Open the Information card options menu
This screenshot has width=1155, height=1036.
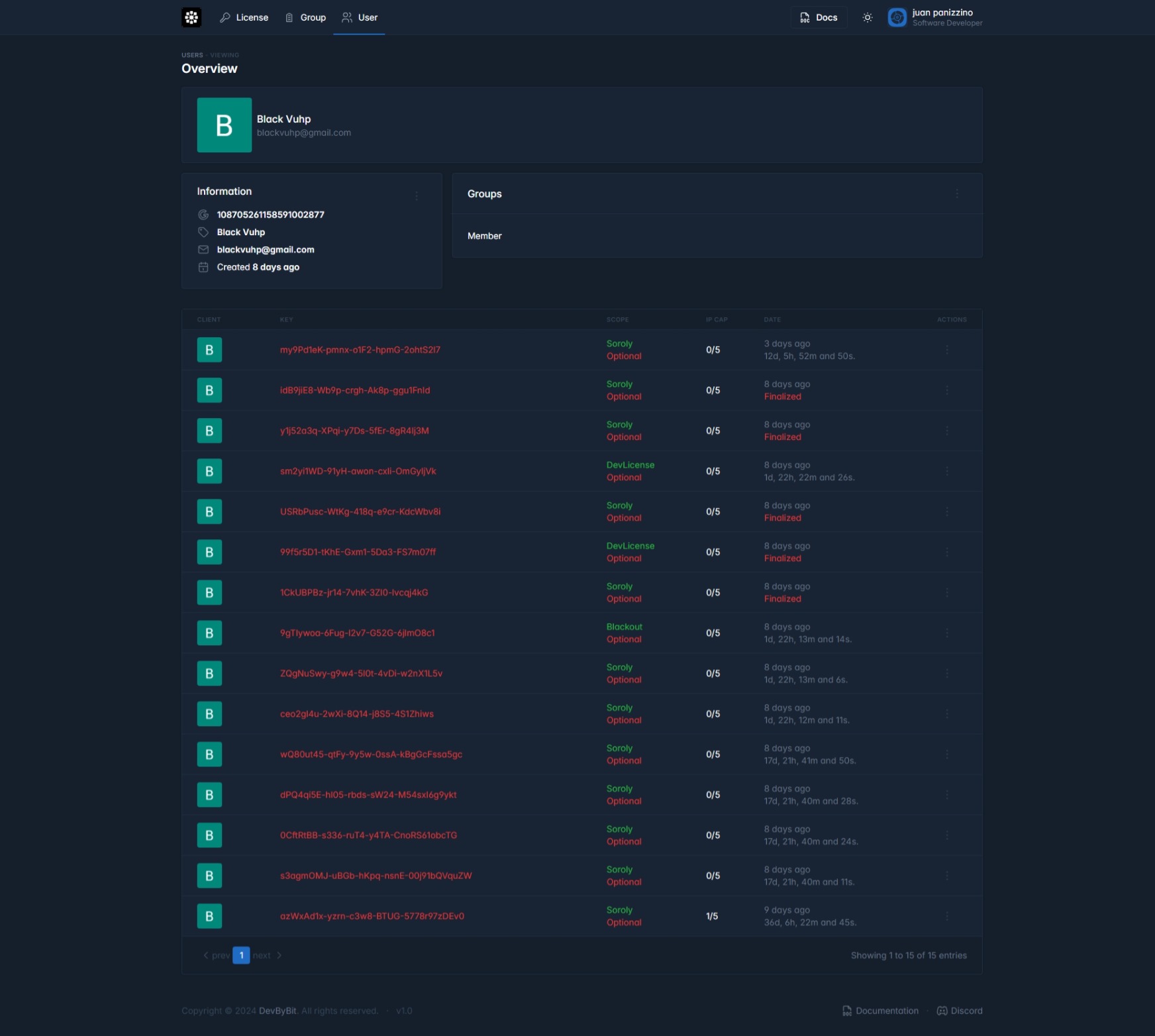click(x=417, y=196)
